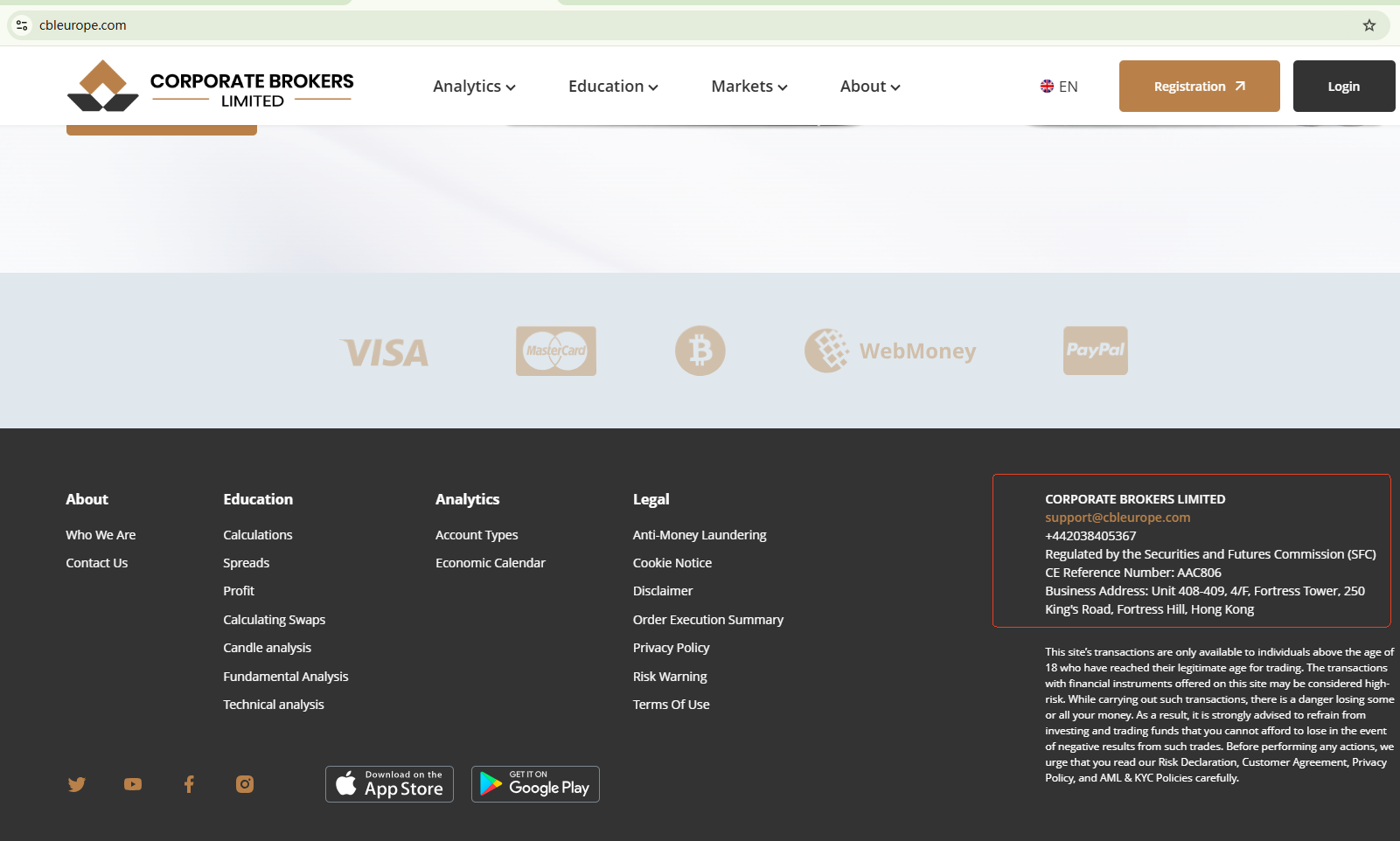Open the Calculations footer link
The width and height of the screenshot is (1400, 841).
258,535
